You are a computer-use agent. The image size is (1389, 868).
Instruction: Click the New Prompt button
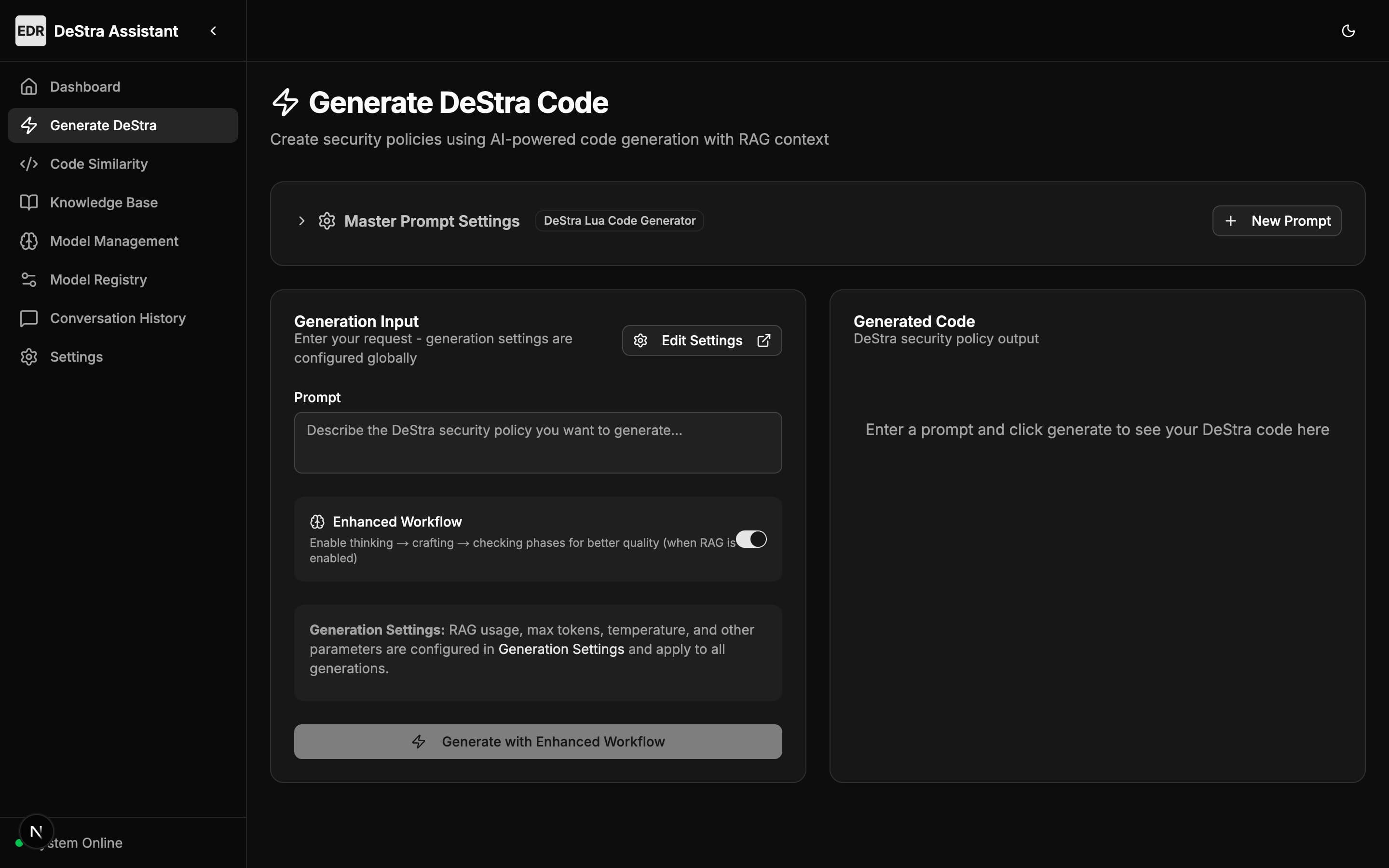click(1277, 221)
